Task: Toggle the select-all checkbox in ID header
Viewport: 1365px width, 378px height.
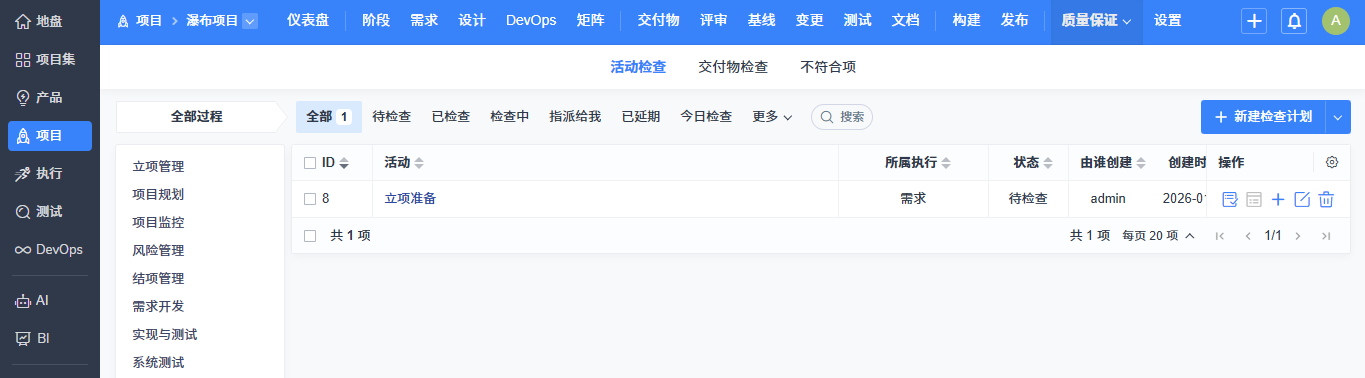Action: tap(310, 162)
